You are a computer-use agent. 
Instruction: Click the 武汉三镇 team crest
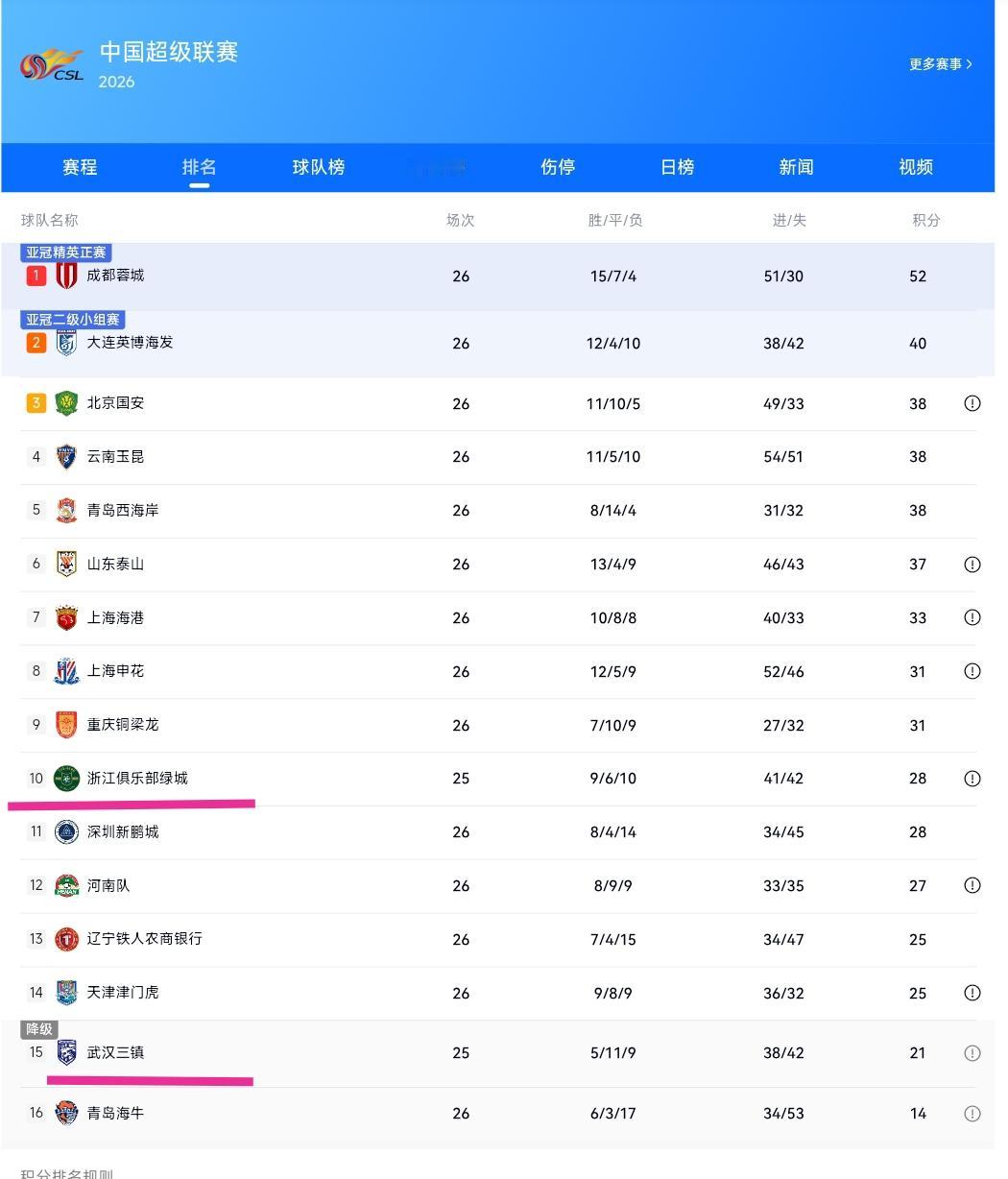66,1053
